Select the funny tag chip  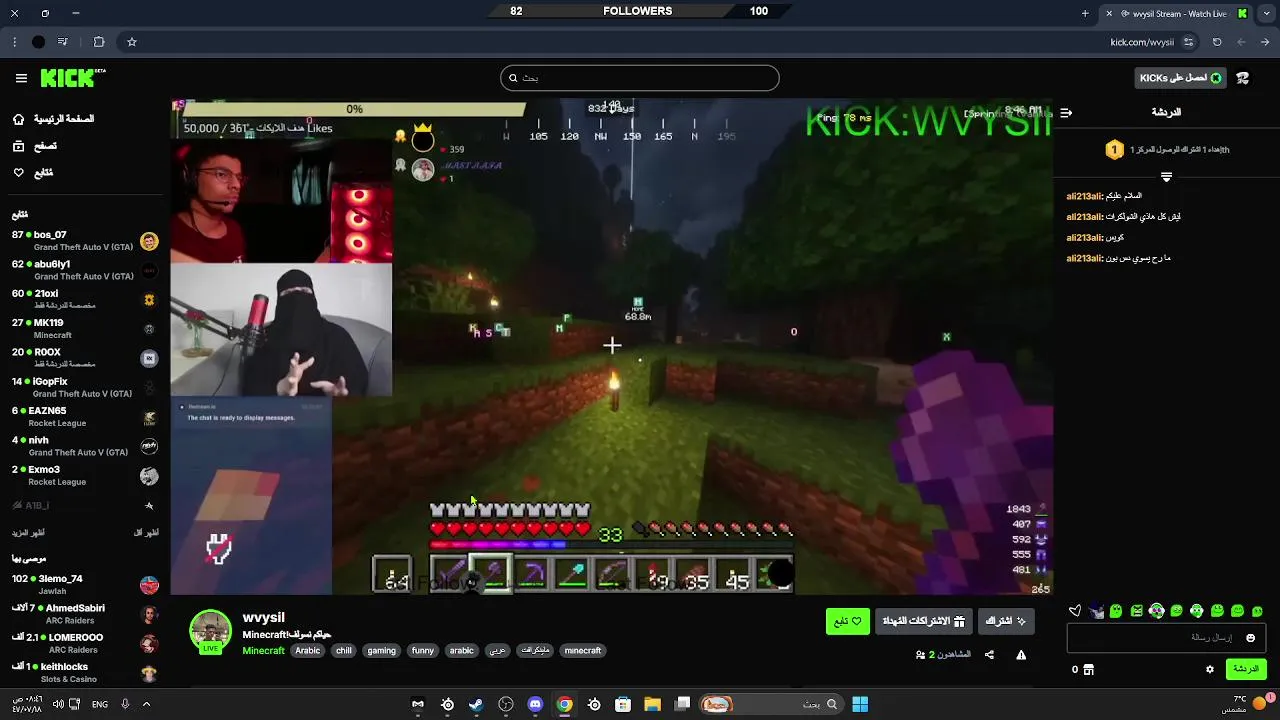(423, 651)
